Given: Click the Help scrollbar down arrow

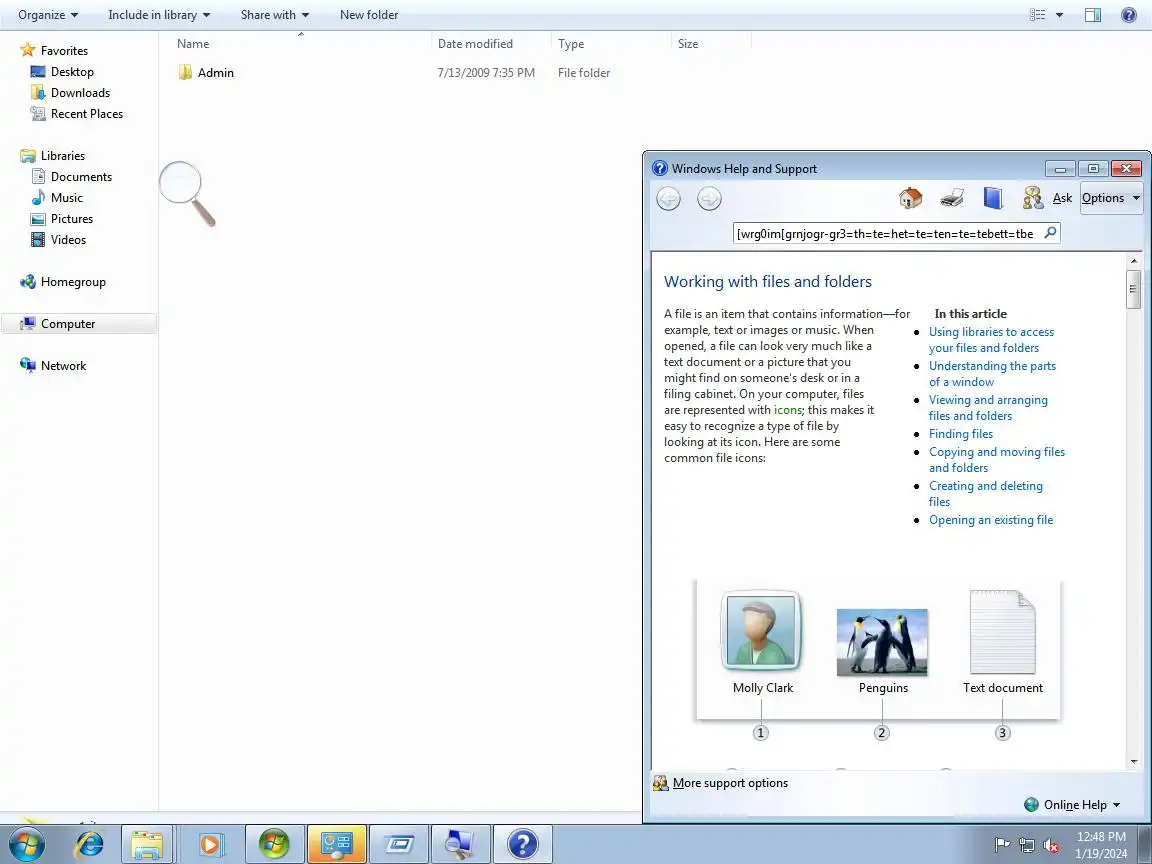Looking at the screenshot, I should (x=1134, y=761).
